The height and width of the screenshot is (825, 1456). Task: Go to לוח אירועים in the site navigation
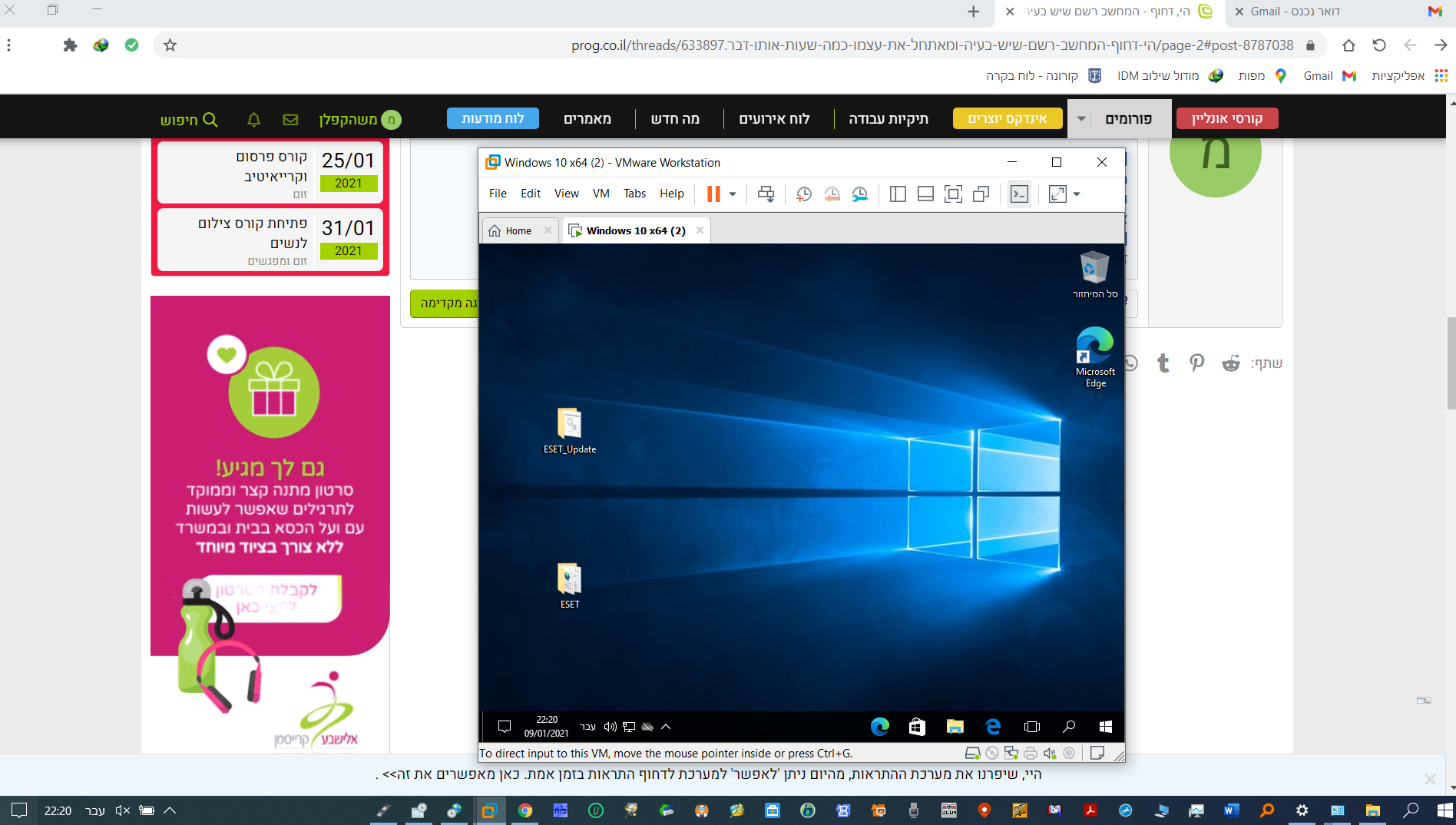click(774, 119)
